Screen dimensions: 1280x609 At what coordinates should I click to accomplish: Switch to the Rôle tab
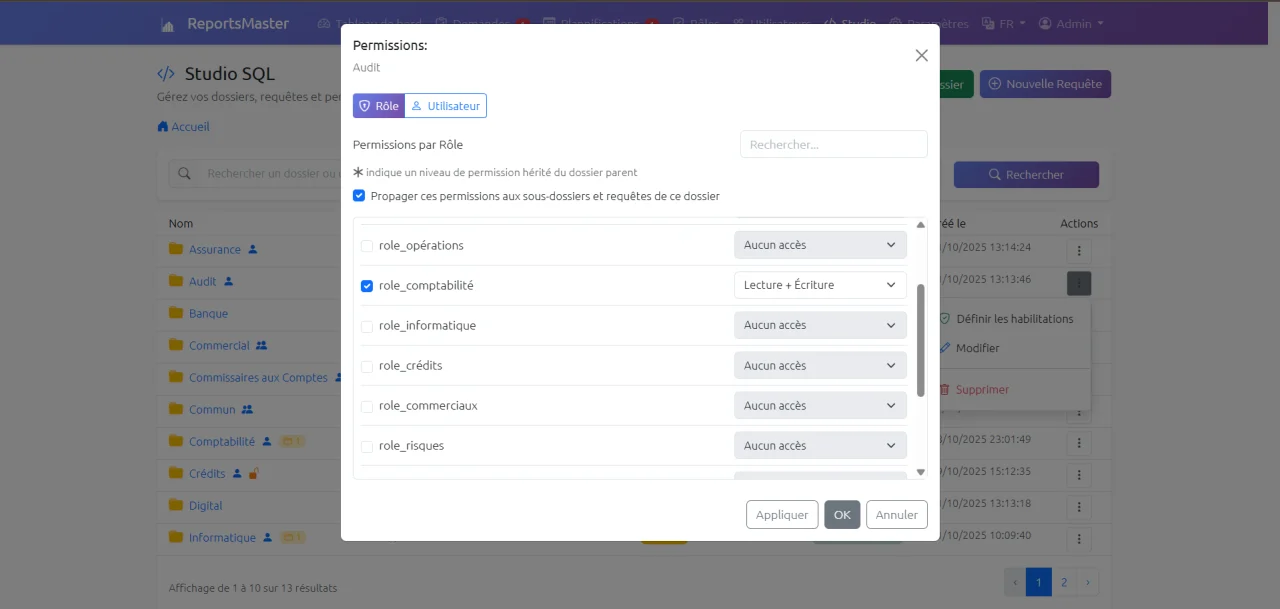click(378, 106)
